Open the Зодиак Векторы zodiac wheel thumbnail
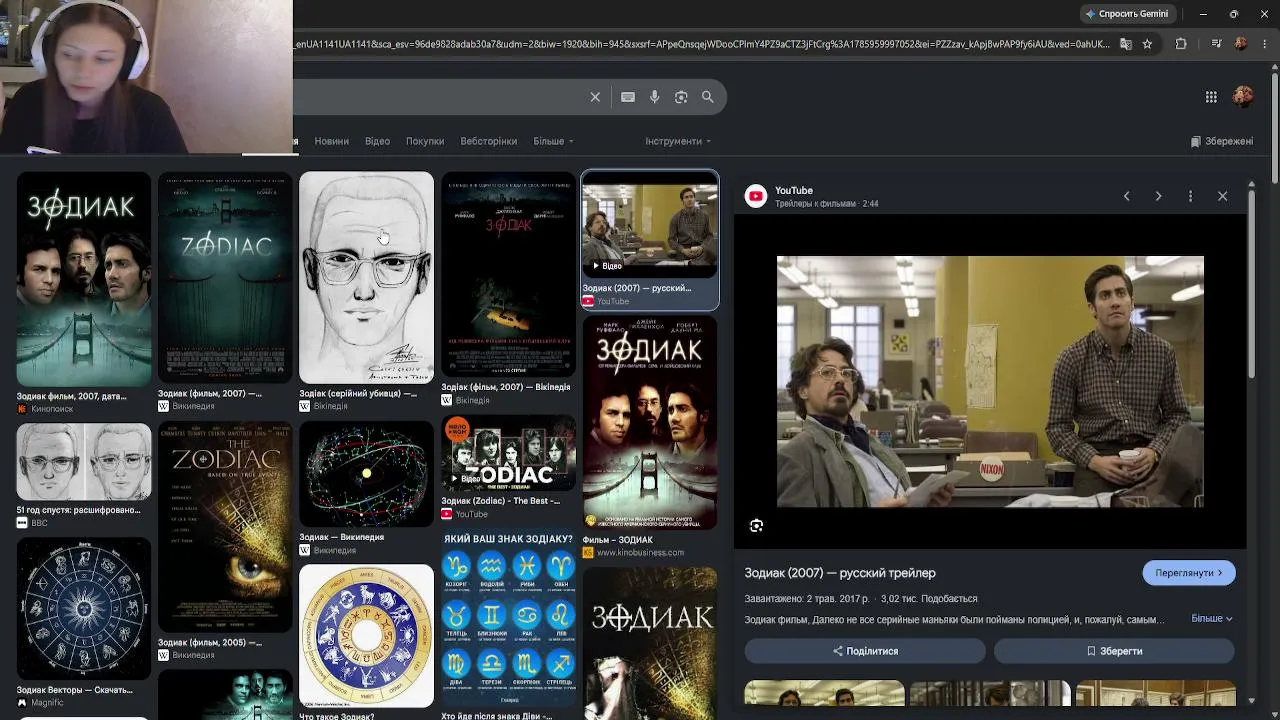Viewport: 1280px width, 720px height. (x=84, y=609)
